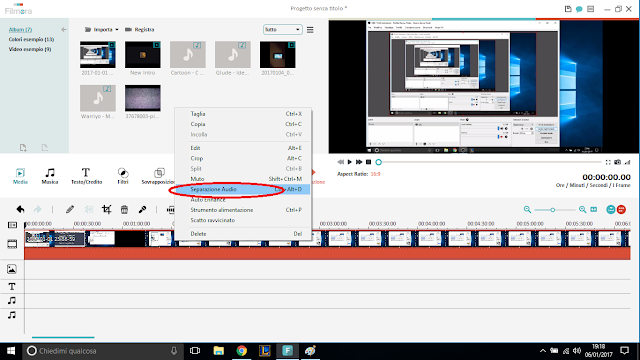Select Scatto ravvicinato menu entry

coord(242,220)
